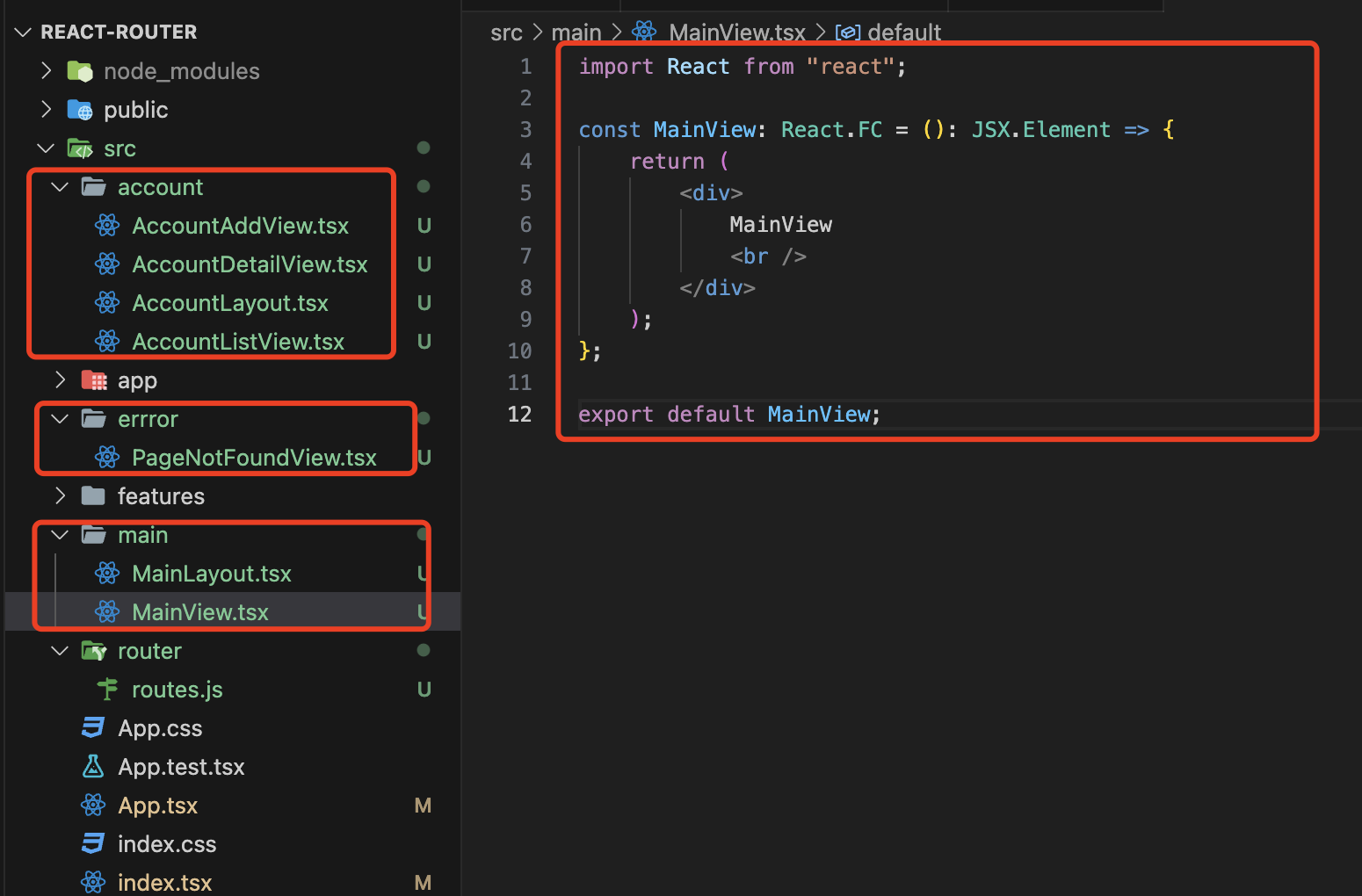1362x896 pixels.
Task: Click line number 12 in the gutter
Action: [x=520, y=415]
